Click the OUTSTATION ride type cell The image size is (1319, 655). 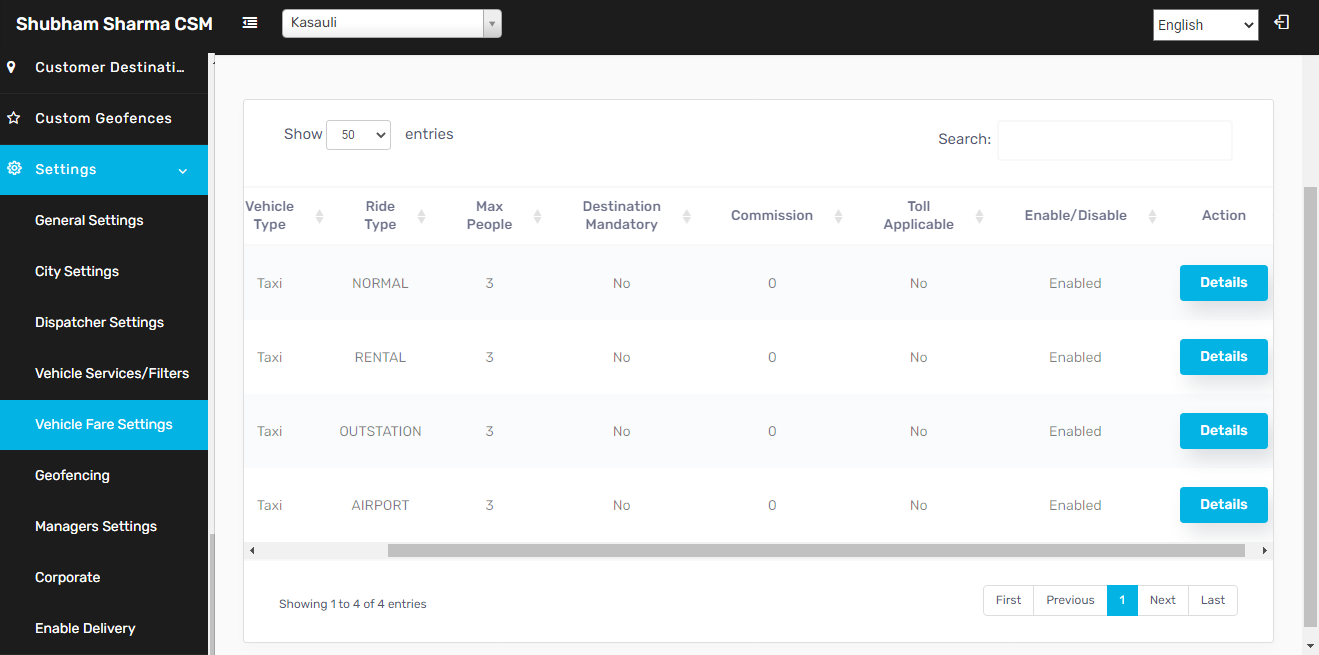coord(380,431)
